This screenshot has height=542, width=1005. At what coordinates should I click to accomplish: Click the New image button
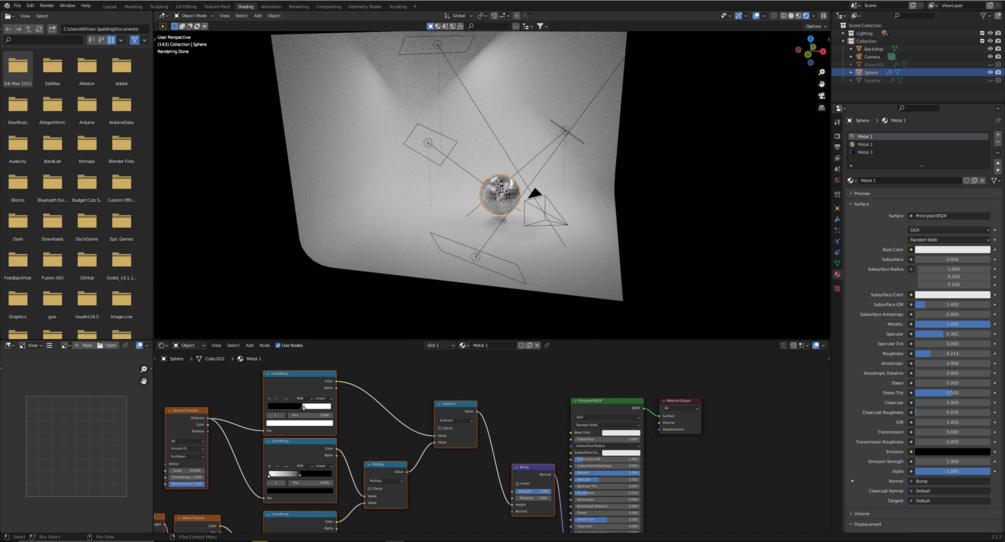tap(83, 345)
